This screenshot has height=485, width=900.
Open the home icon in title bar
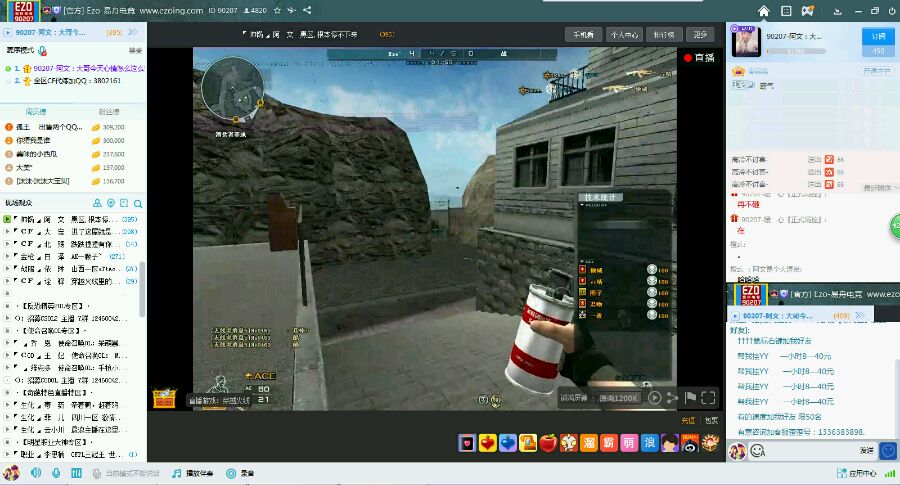pos(763,11)
